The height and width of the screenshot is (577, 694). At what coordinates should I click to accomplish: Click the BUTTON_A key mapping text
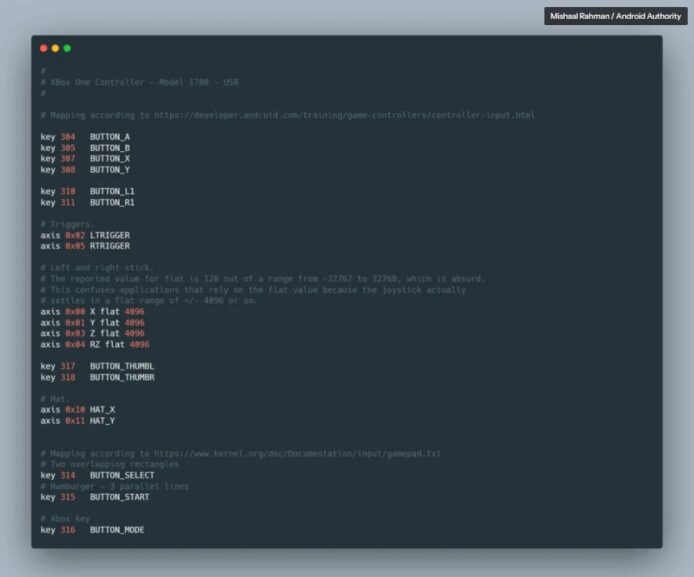point(110,136)
